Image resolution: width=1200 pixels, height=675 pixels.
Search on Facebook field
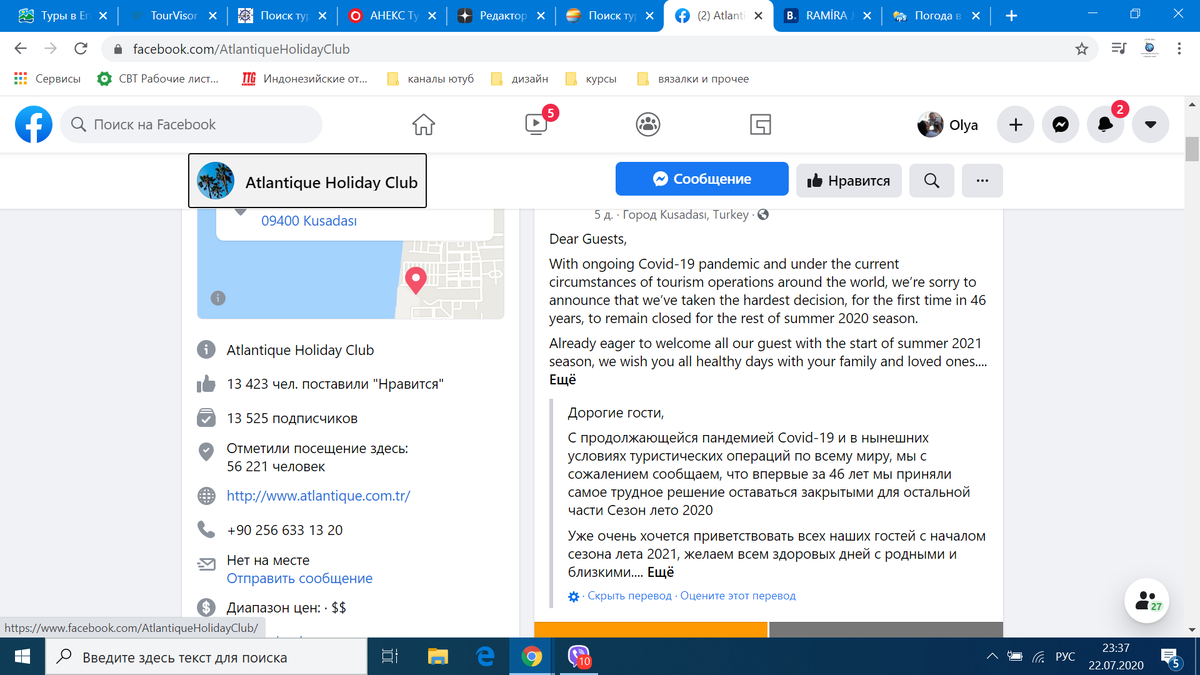[191, 124]
